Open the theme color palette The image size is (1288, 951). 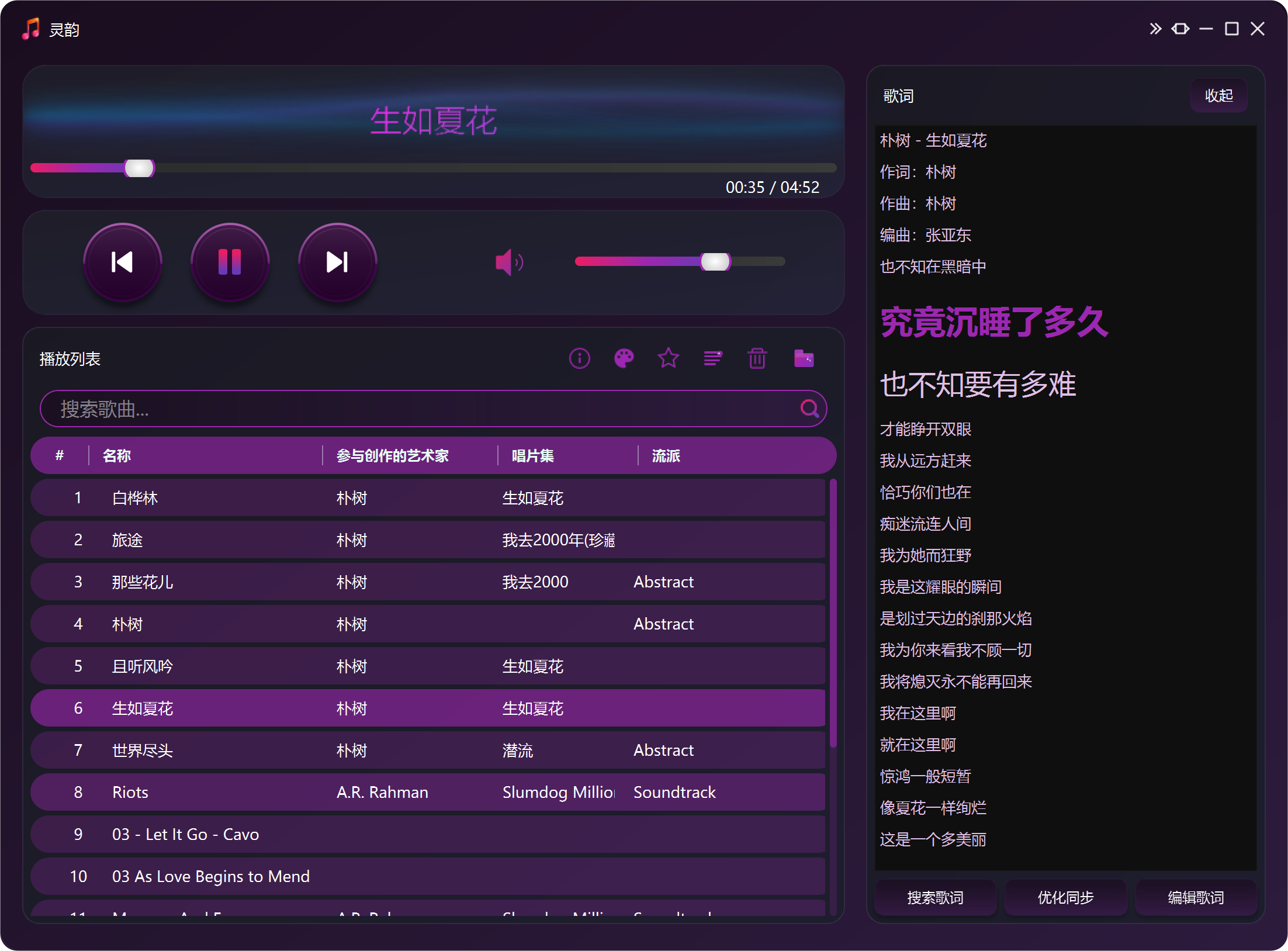(x=624, y=358)
